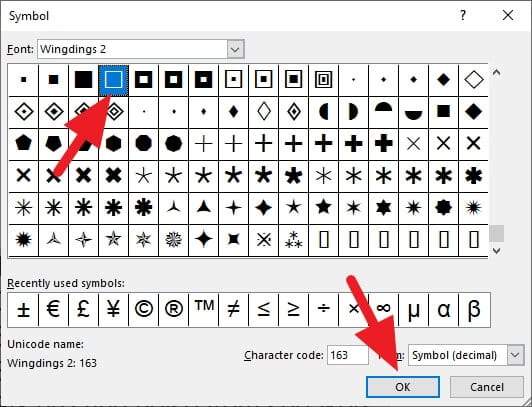The image size is (532, 407).
Task: Select the highlighted empty square symbol
Action: click(113, 80)
